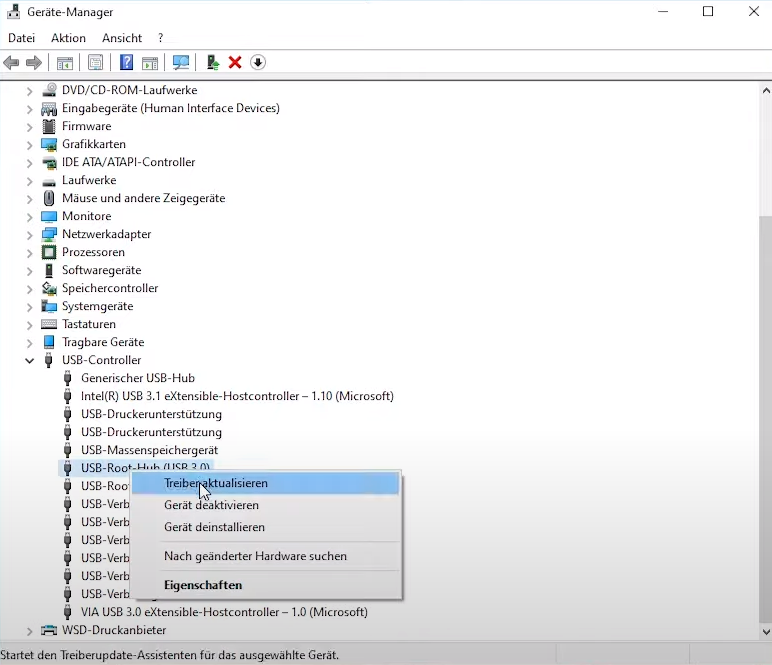Close the Geräte-Manager window

[753, 11]
